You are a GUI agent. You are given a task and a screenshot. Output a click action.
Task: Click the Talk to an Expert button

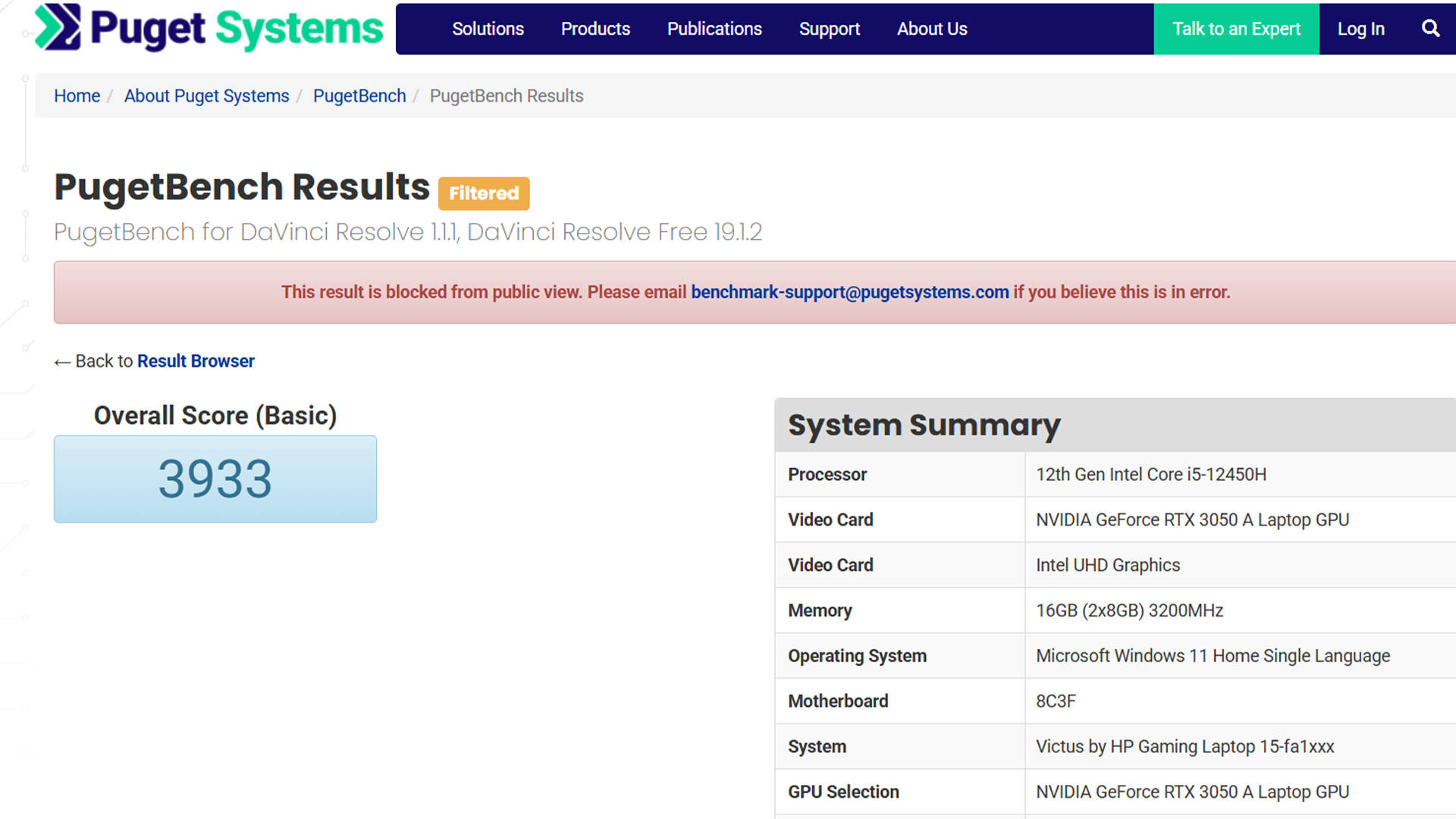point(1236,29)
